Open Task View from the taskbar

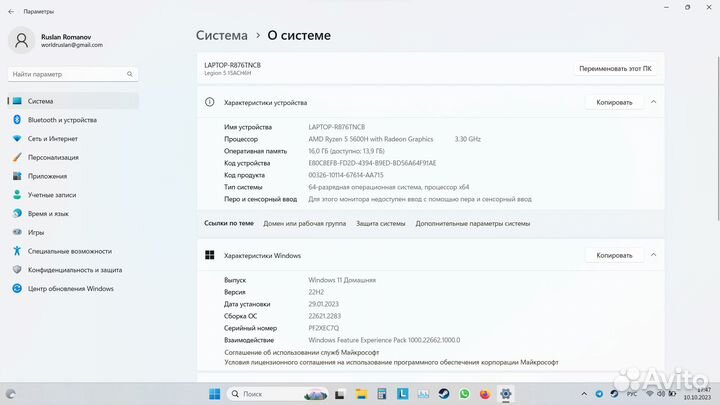[339, 394]
